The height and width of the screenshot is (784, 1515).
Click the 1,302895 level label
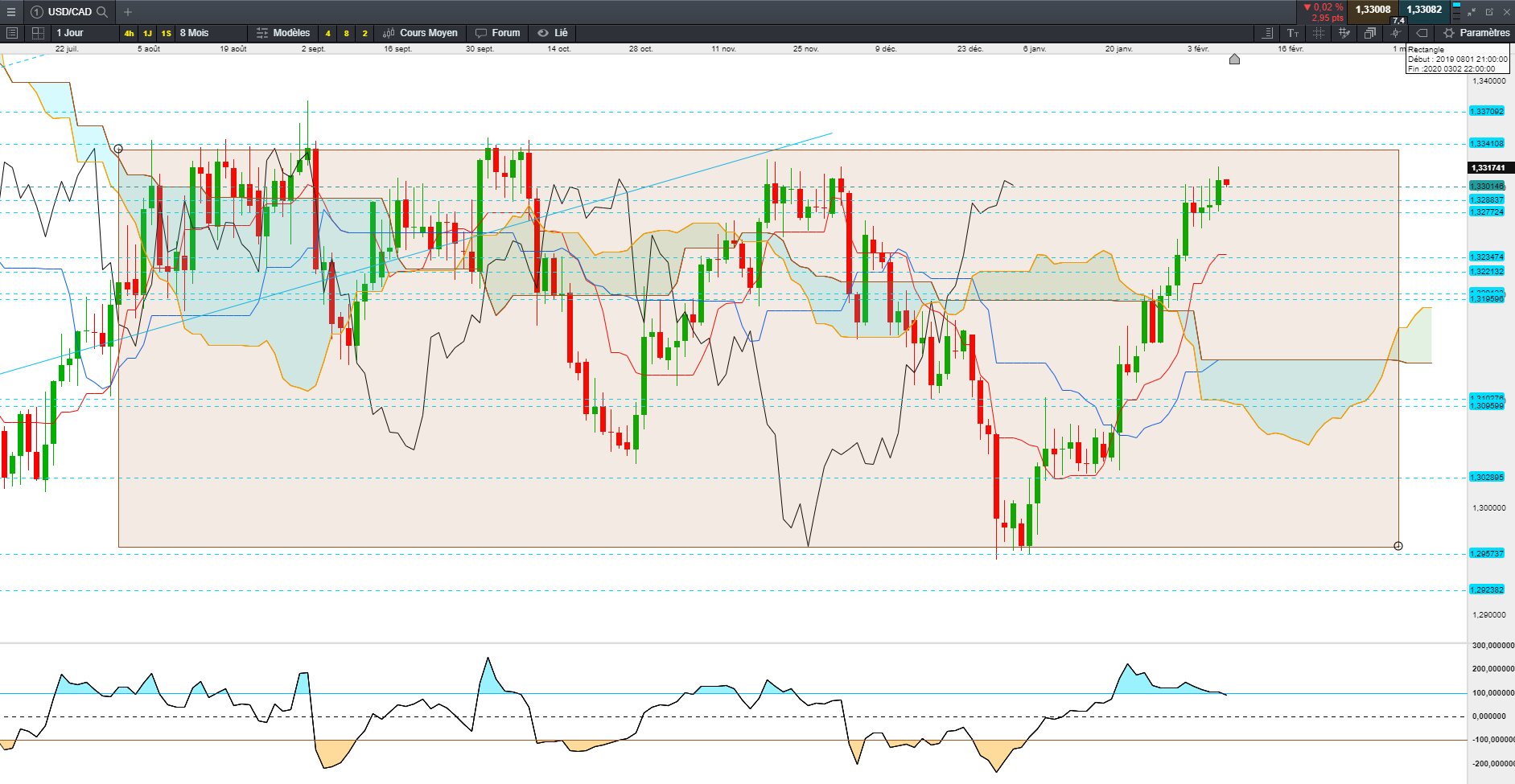[1487, 477]
